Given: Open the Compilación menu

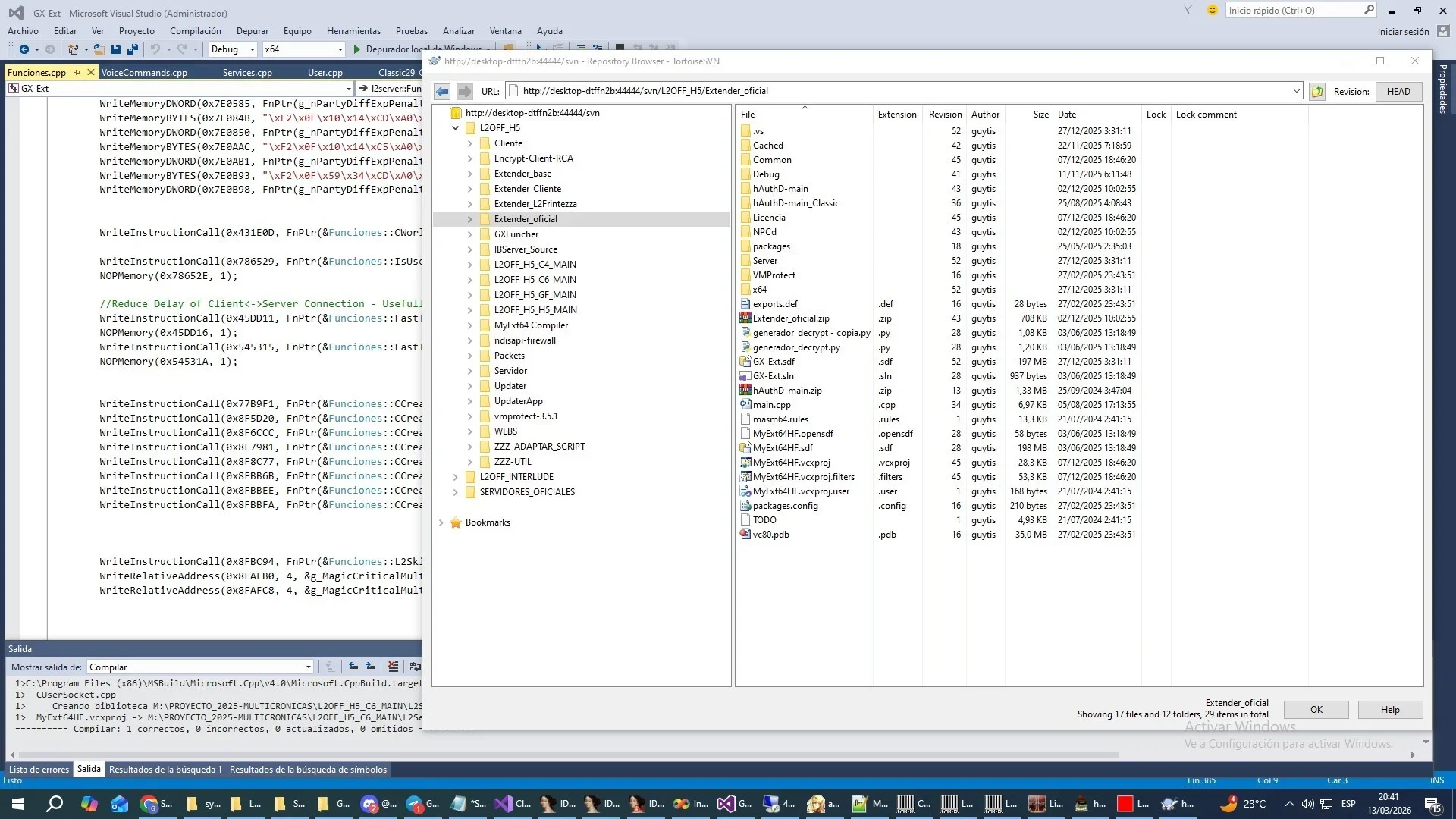Looking at the screenshot, I should 196,31.
